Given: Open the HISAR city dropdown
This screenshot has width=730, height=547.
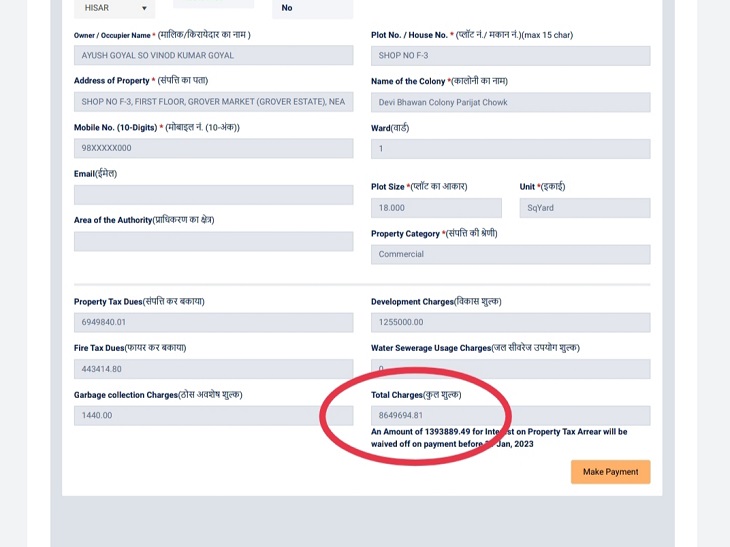Looking at the screenshot, I should point(115,8).
